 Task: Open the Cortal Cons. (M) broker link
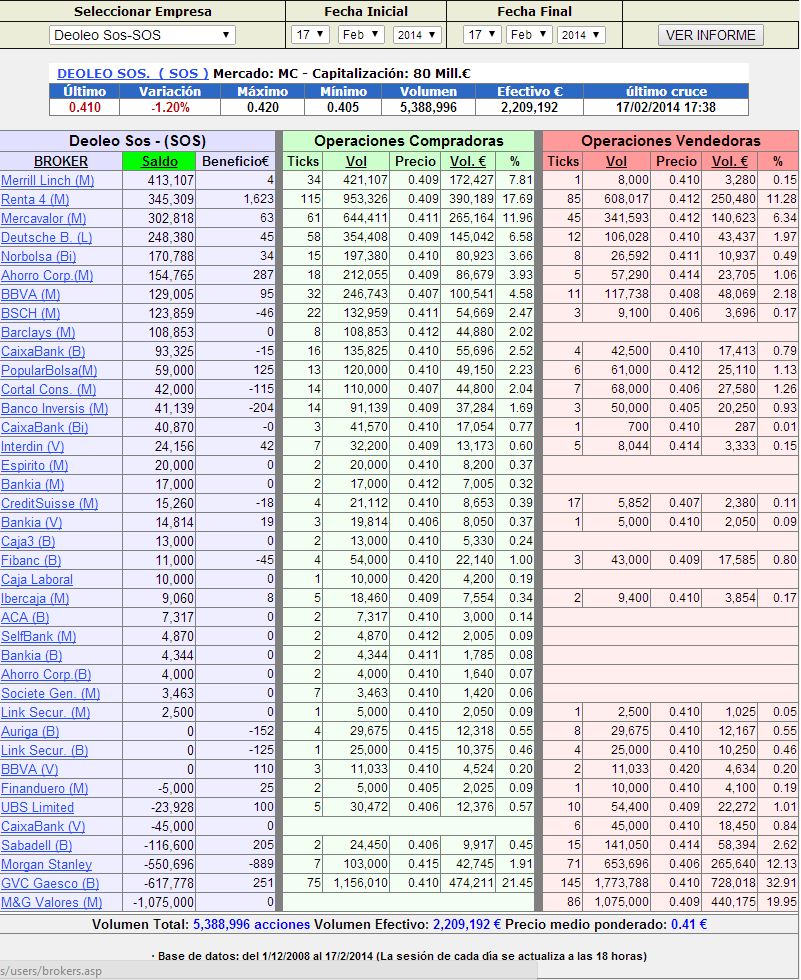point(48,389)
